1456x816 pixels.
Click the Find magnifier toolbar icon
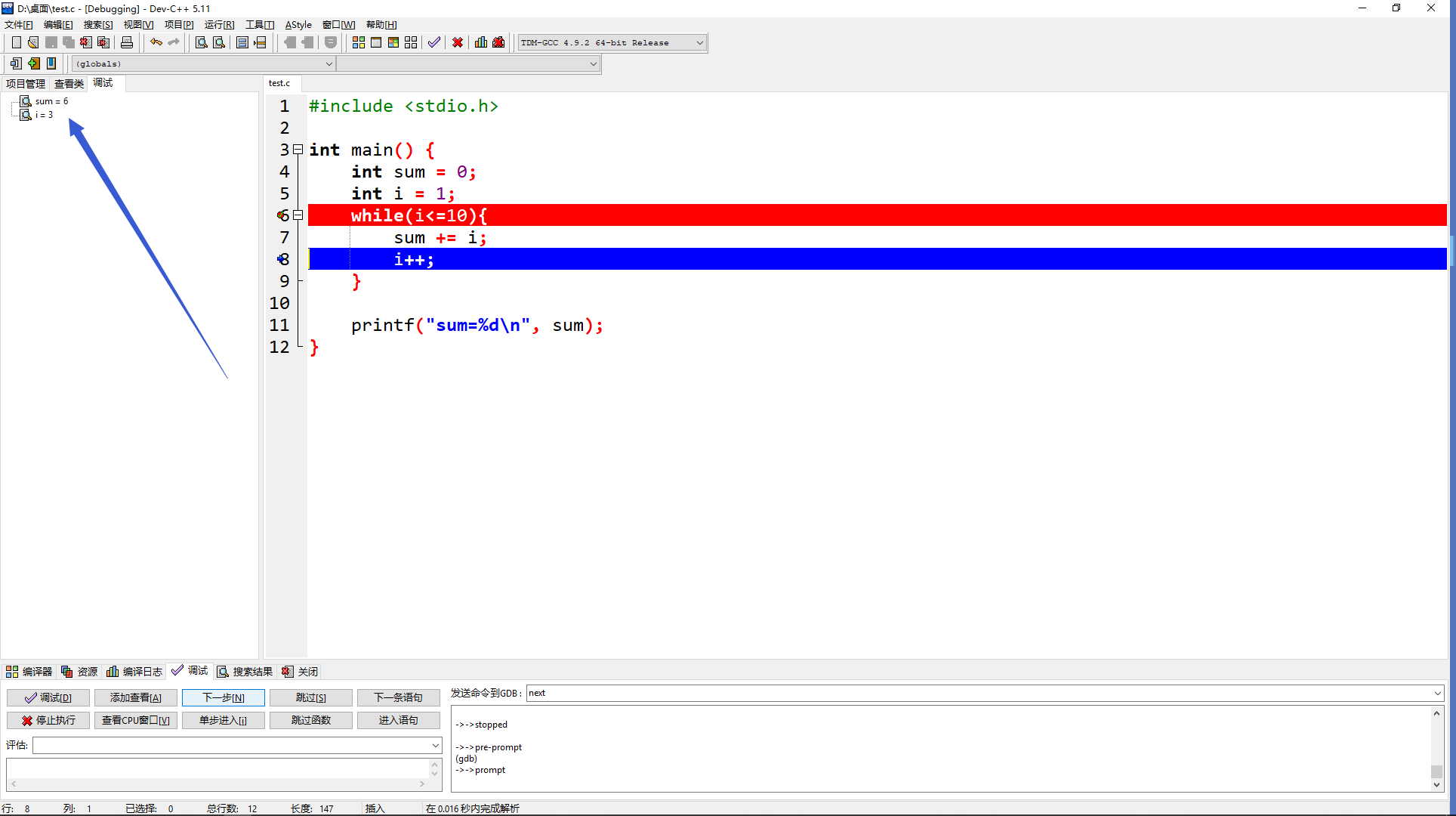coord(201,42)
